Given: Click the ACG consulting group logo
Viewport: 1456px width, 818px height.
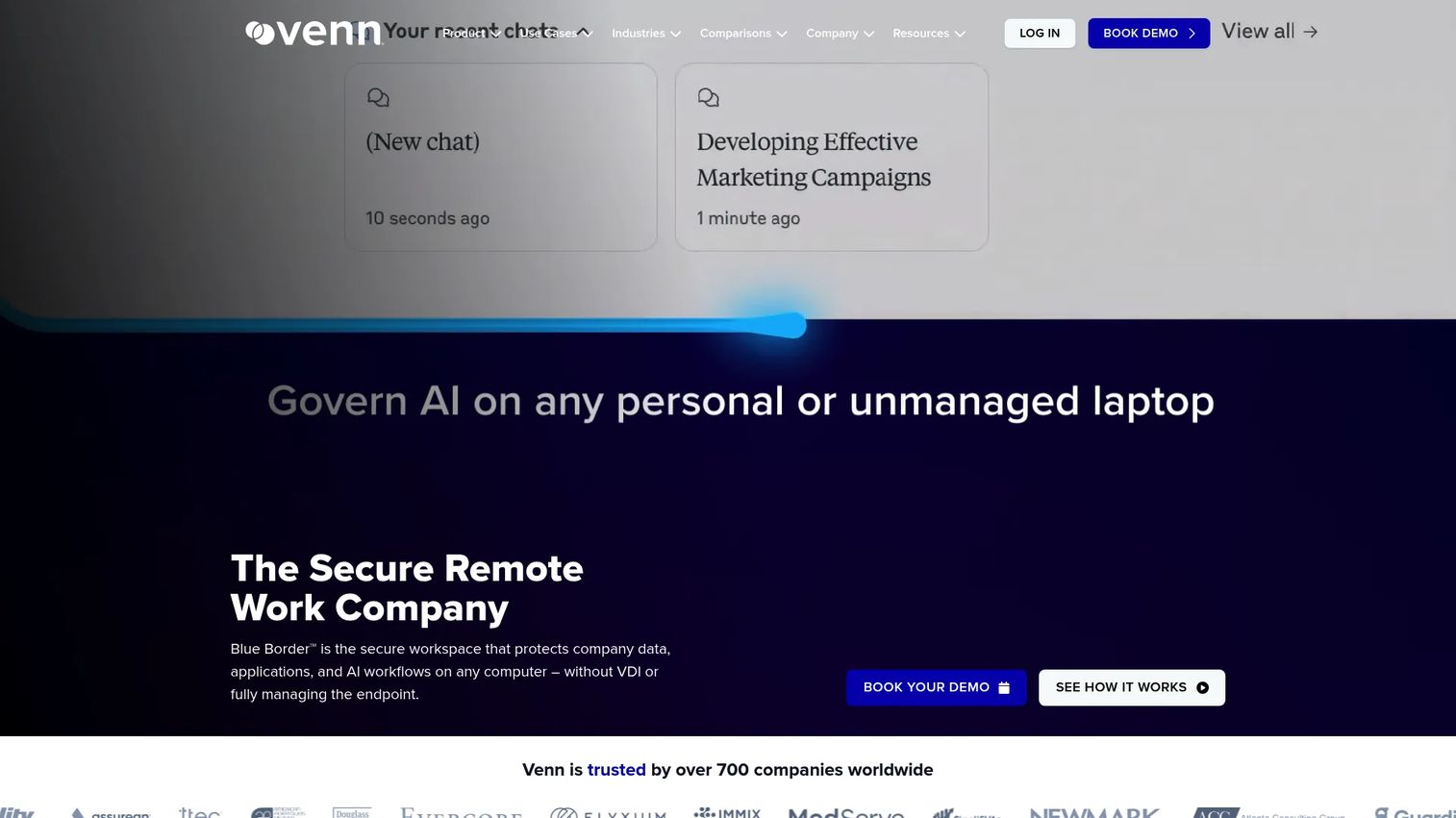Looking at the screenshot, I should [1268, 813].
